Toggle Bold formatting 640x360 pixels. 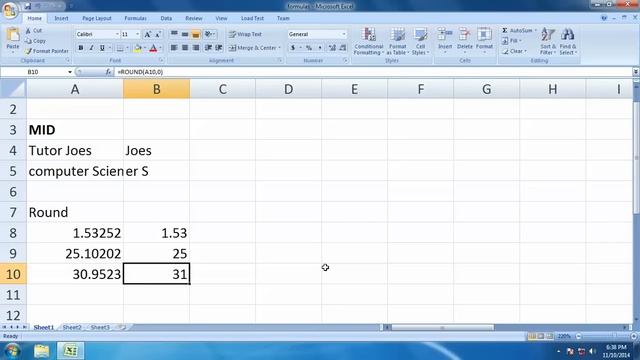pos(80,48)
